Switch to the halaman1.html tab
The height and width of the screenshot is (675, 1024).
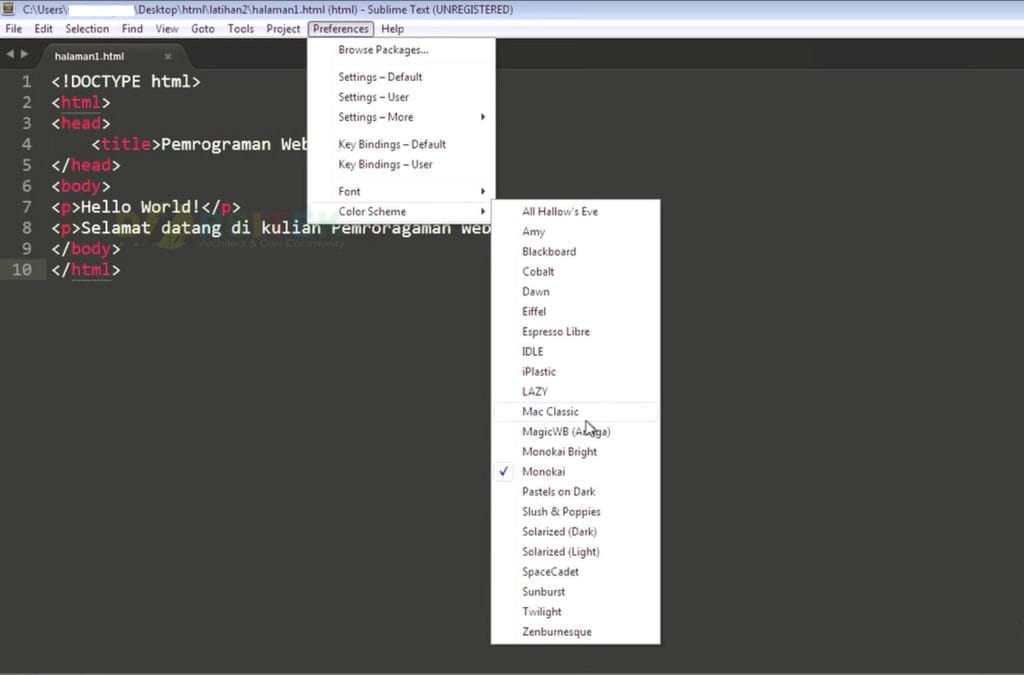tap(89, 56)
